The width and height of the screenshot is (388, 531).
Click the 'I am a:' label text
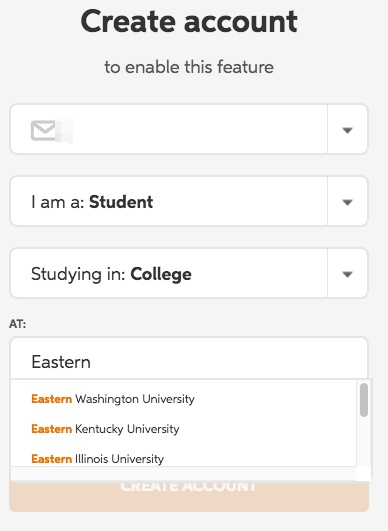pyautogui.click(x=58, y=202)
